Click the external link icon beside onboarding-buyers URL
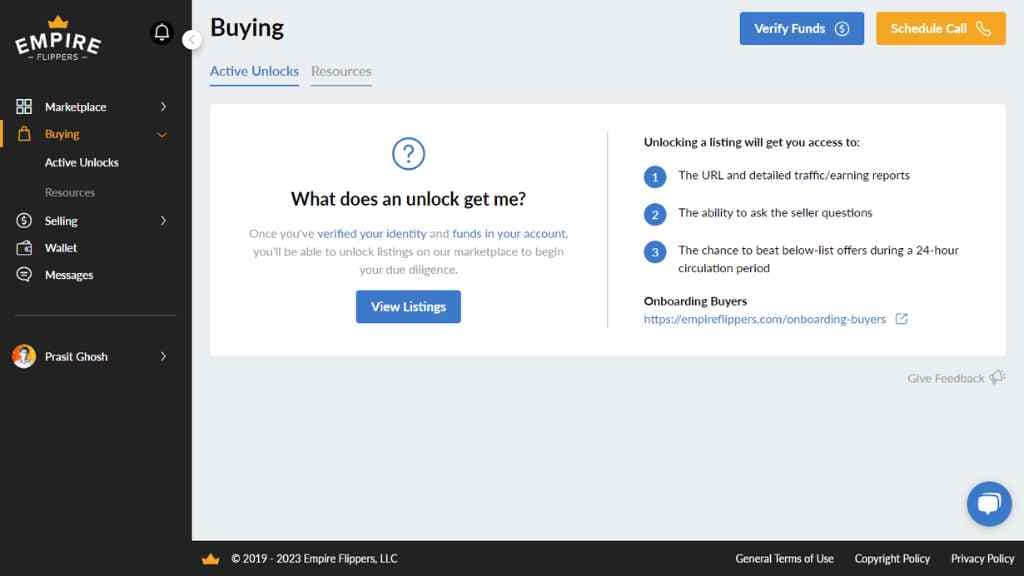1024x576 pixels. pyautogui.click(x=902, y=319)
